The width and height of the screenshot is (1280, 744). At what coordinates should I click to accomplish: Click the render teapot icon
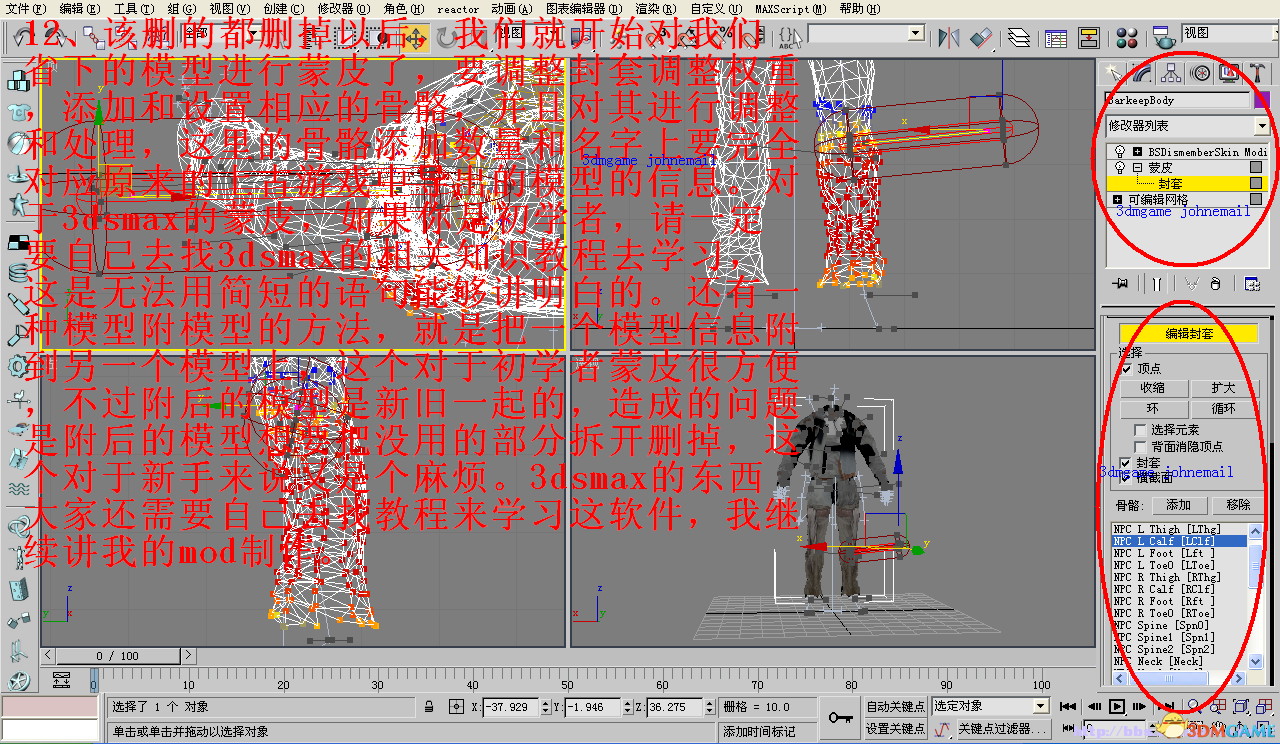coord(1163,37)
